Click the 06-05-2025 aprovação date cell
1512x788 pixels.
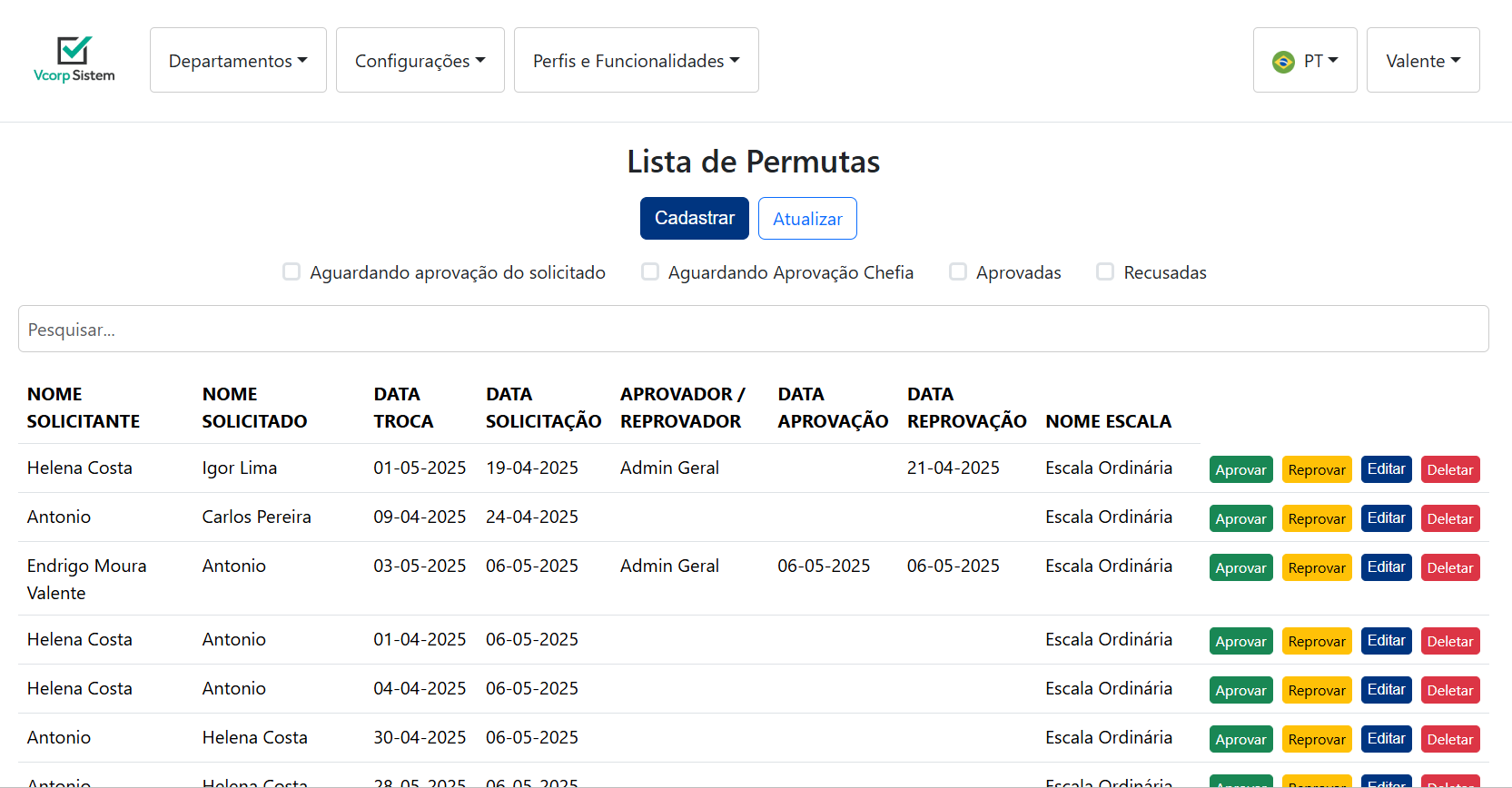pyautogui.click(x=824, y=566)
